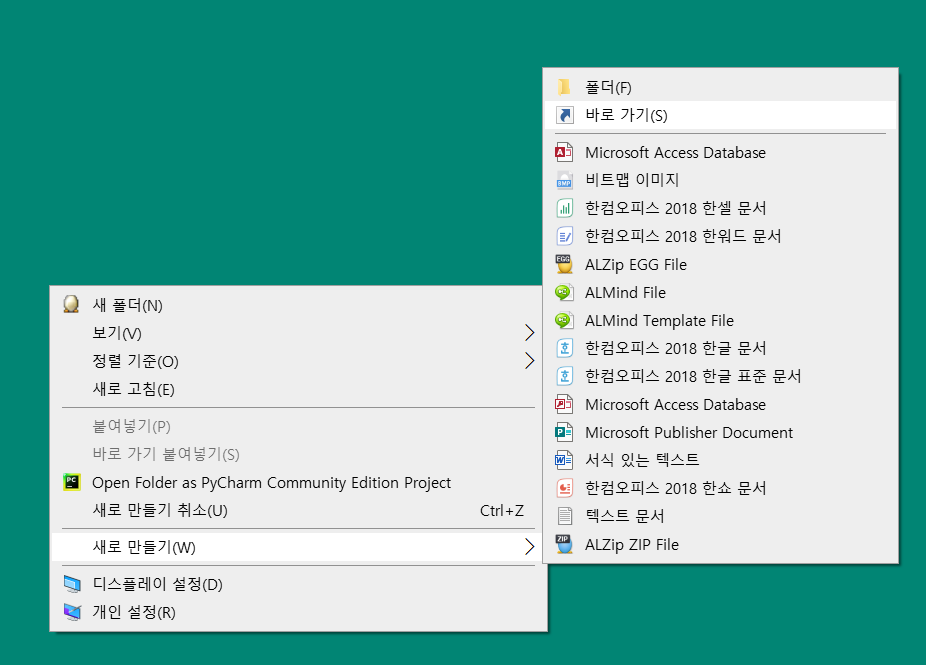926x665 pixels.
Task: Click the ALZip EGG File icon
Action: [x=565, y=264]
